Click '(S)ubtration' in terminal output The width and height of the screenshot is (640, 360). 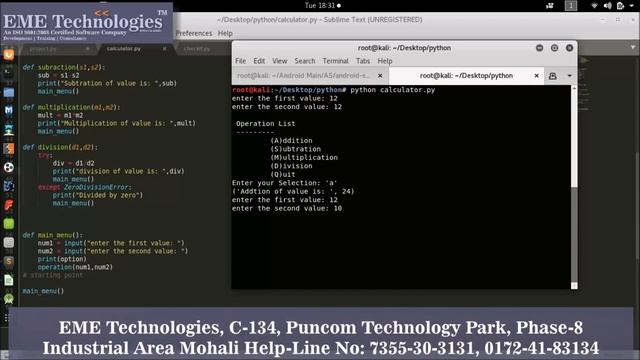click(296, 149)
